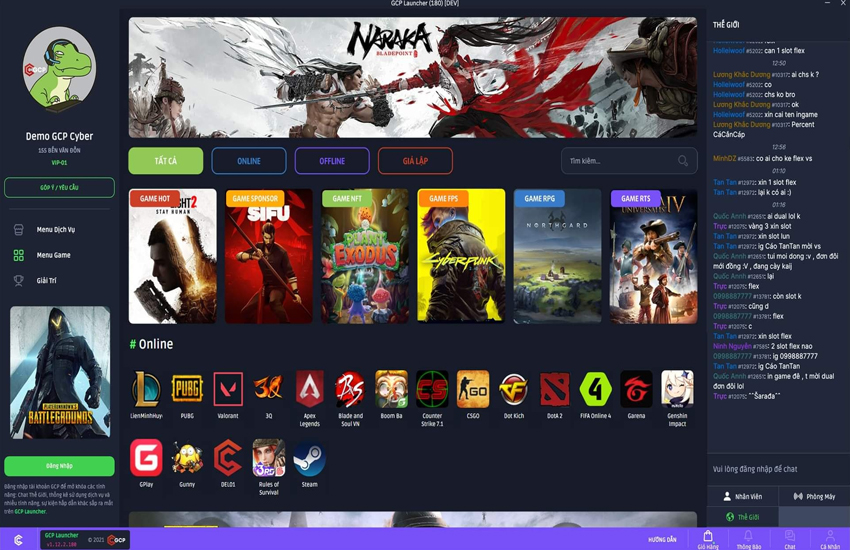Click the dinosaur profile avatar
850x550 pixels.
click(60, 68)
